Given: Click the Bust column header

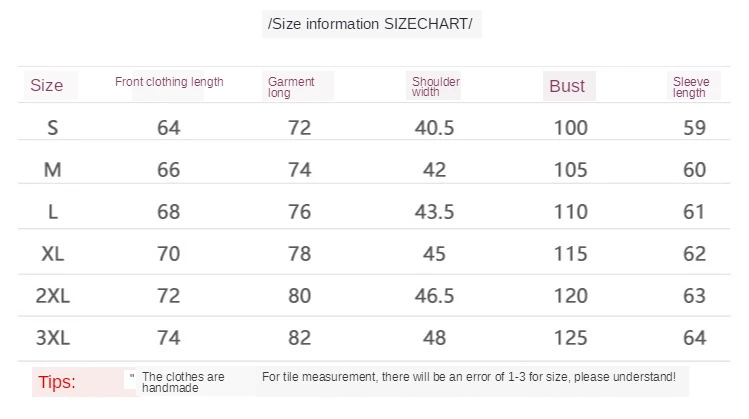Looking at the screenshot, I should tap(567, 86).
